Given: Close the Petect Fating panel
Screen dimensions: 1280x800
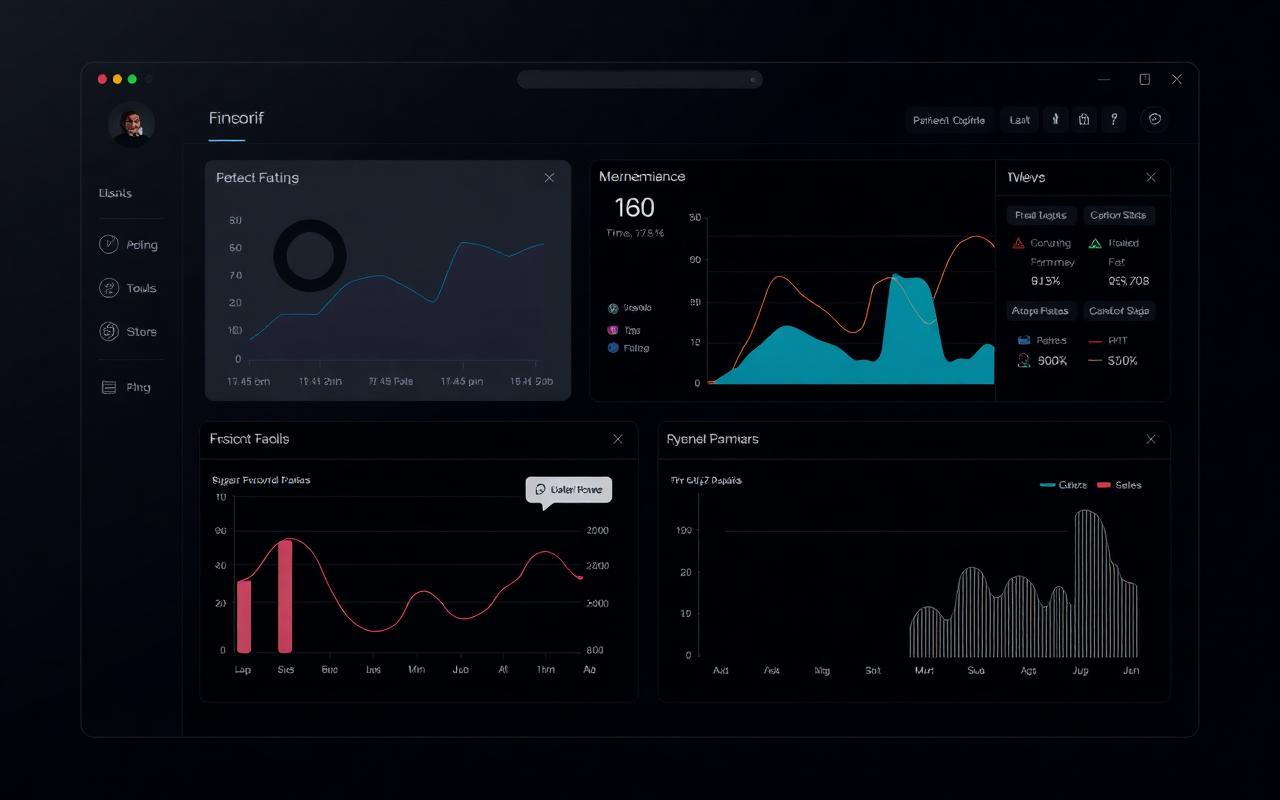Looking at the screenshot, I should (549, 177).
